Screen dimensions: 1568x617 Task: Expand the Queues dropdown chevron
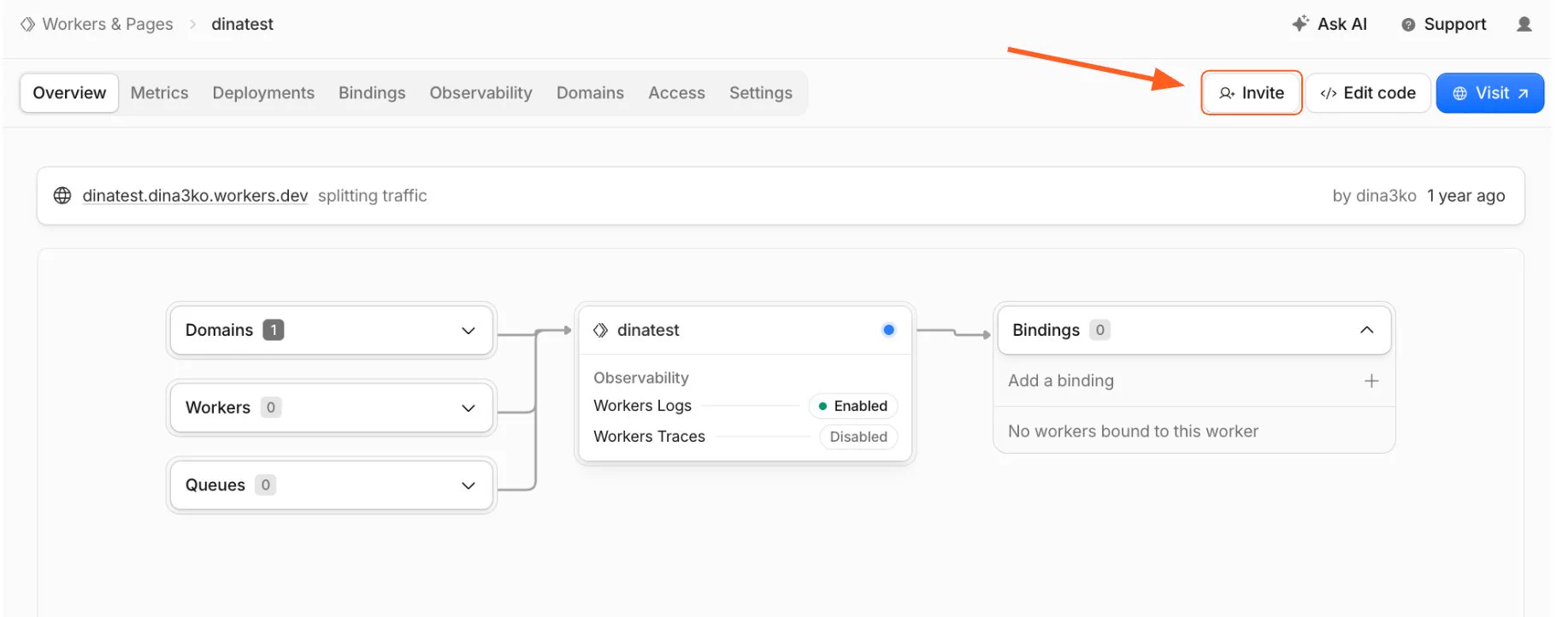pyautogui.click(x=469, y=486)
